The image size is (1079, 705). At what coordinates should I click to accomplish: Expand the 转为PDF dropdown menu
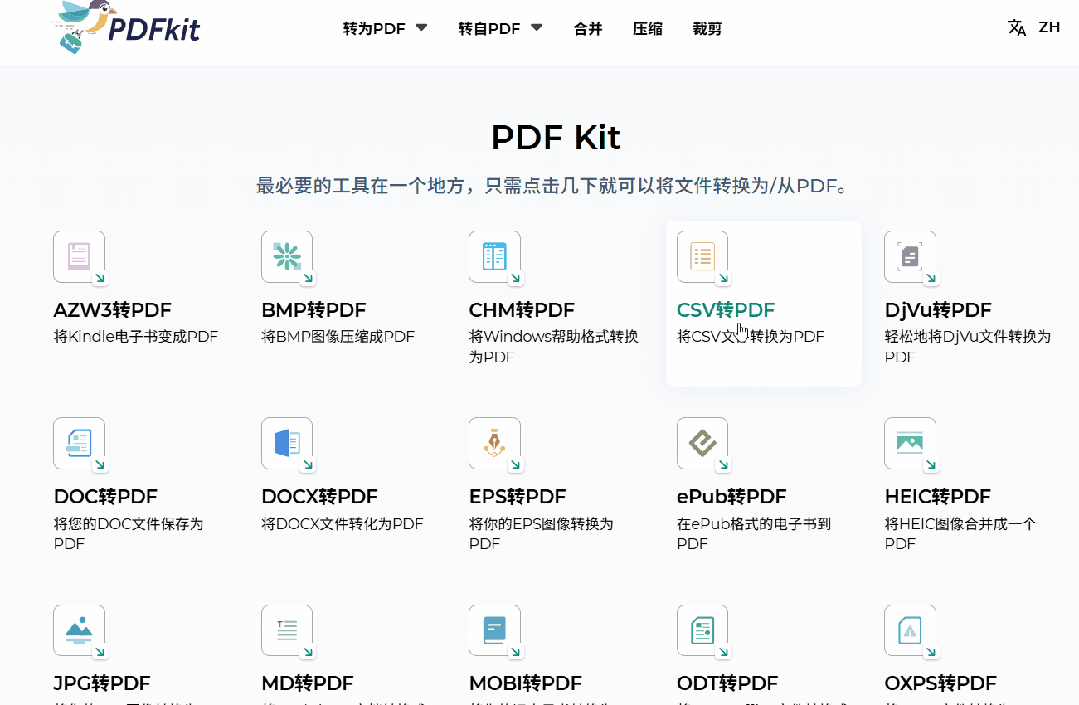pos(385,28)
